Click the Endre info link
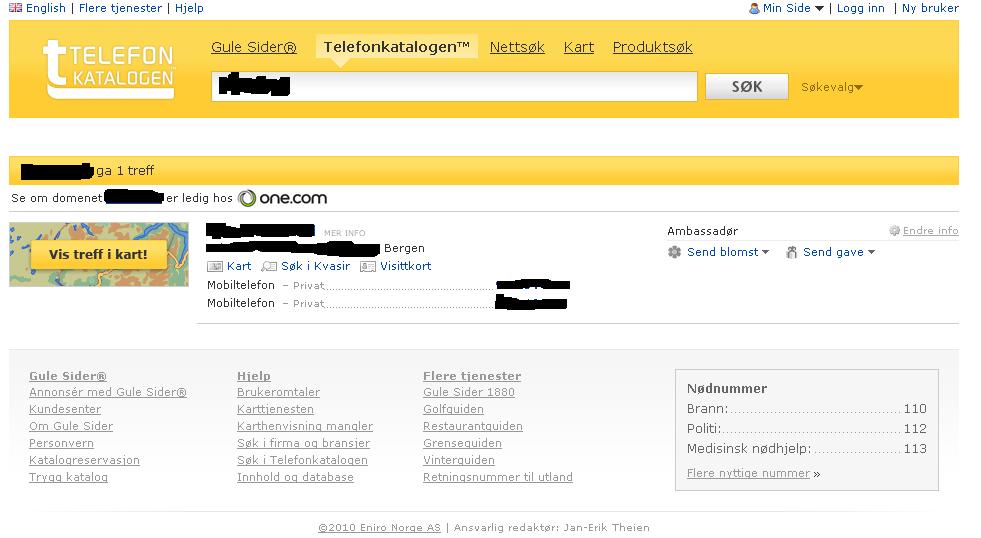 click(930, 231)
